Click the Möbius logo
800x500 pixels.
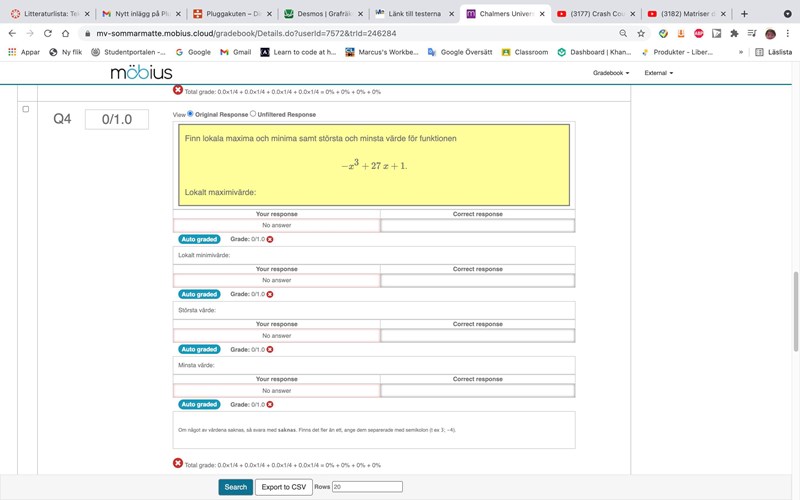[x=141, y=73]
